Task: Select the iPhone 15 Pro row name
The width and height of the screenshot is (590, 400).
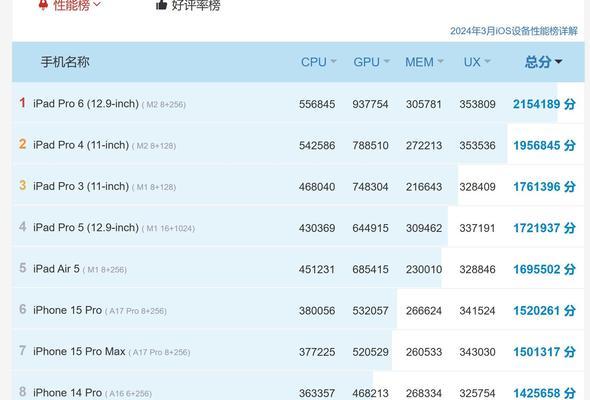Action: tap(67, 310)
